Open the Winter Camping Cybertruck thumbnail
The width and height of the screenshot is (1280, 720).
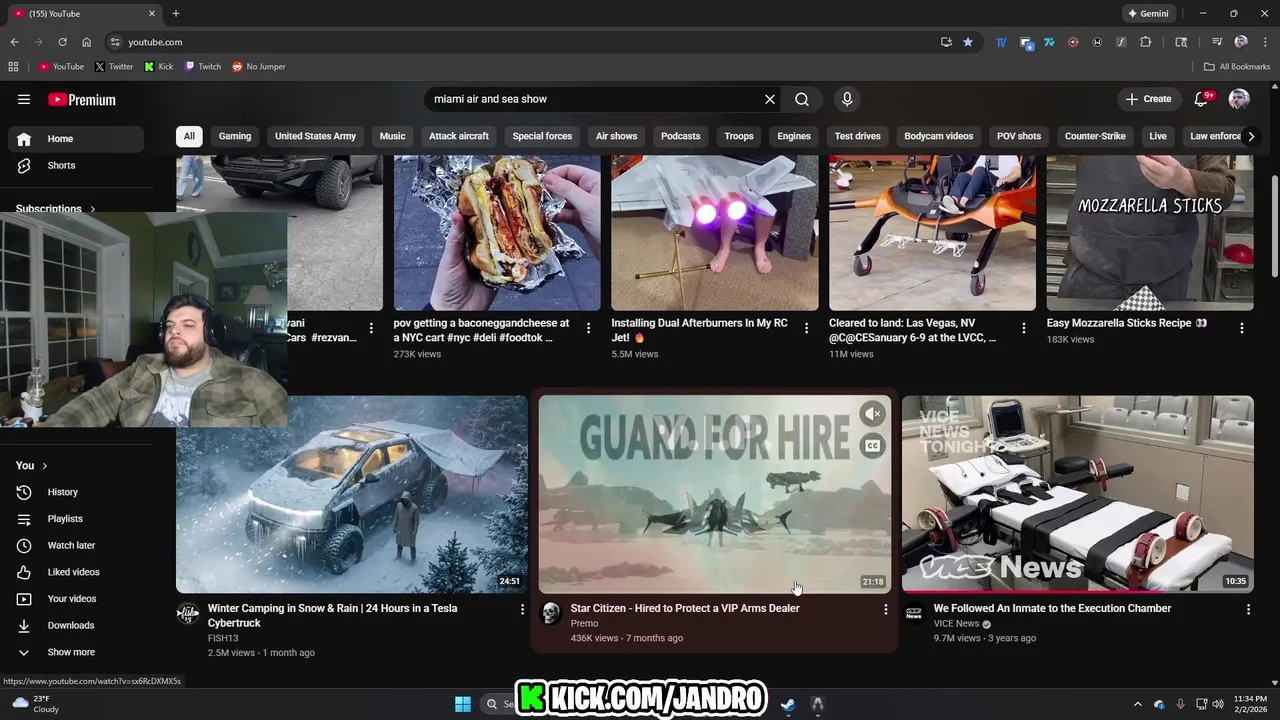tap(352, 494)
